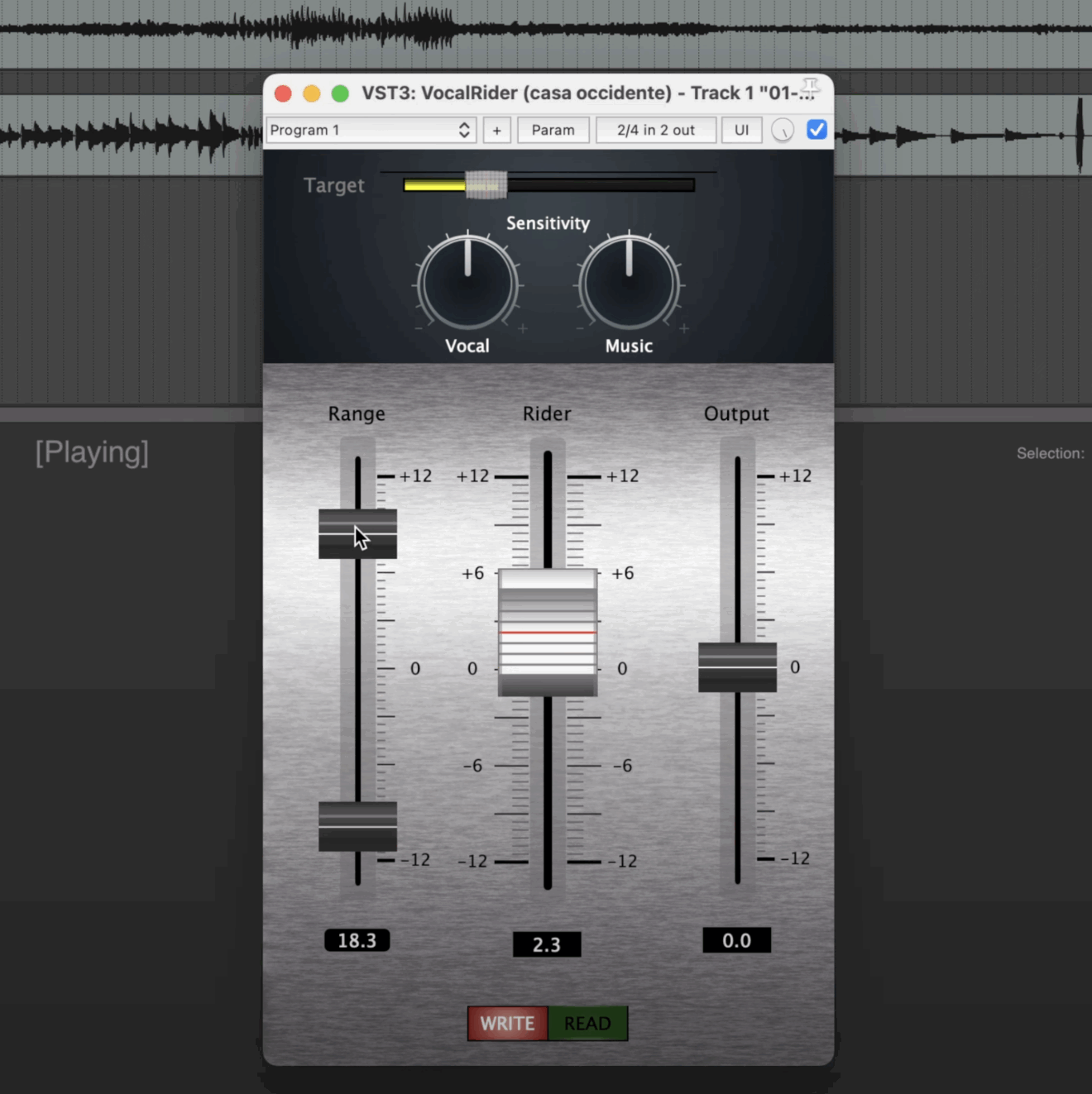Activate WRITE automation mode

tap(507, 1023)
